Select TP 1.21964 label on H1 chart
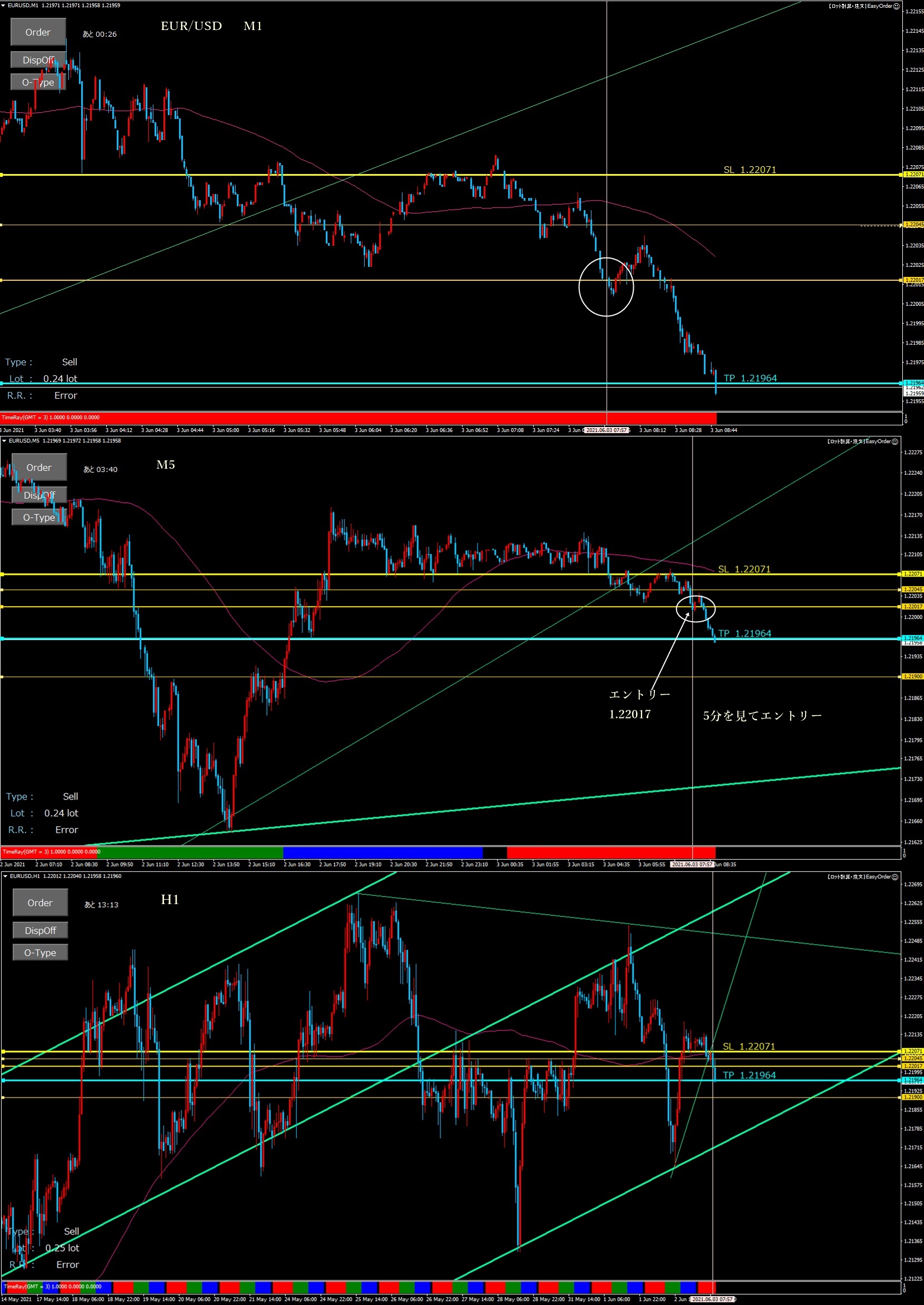 click(749, 1075)
